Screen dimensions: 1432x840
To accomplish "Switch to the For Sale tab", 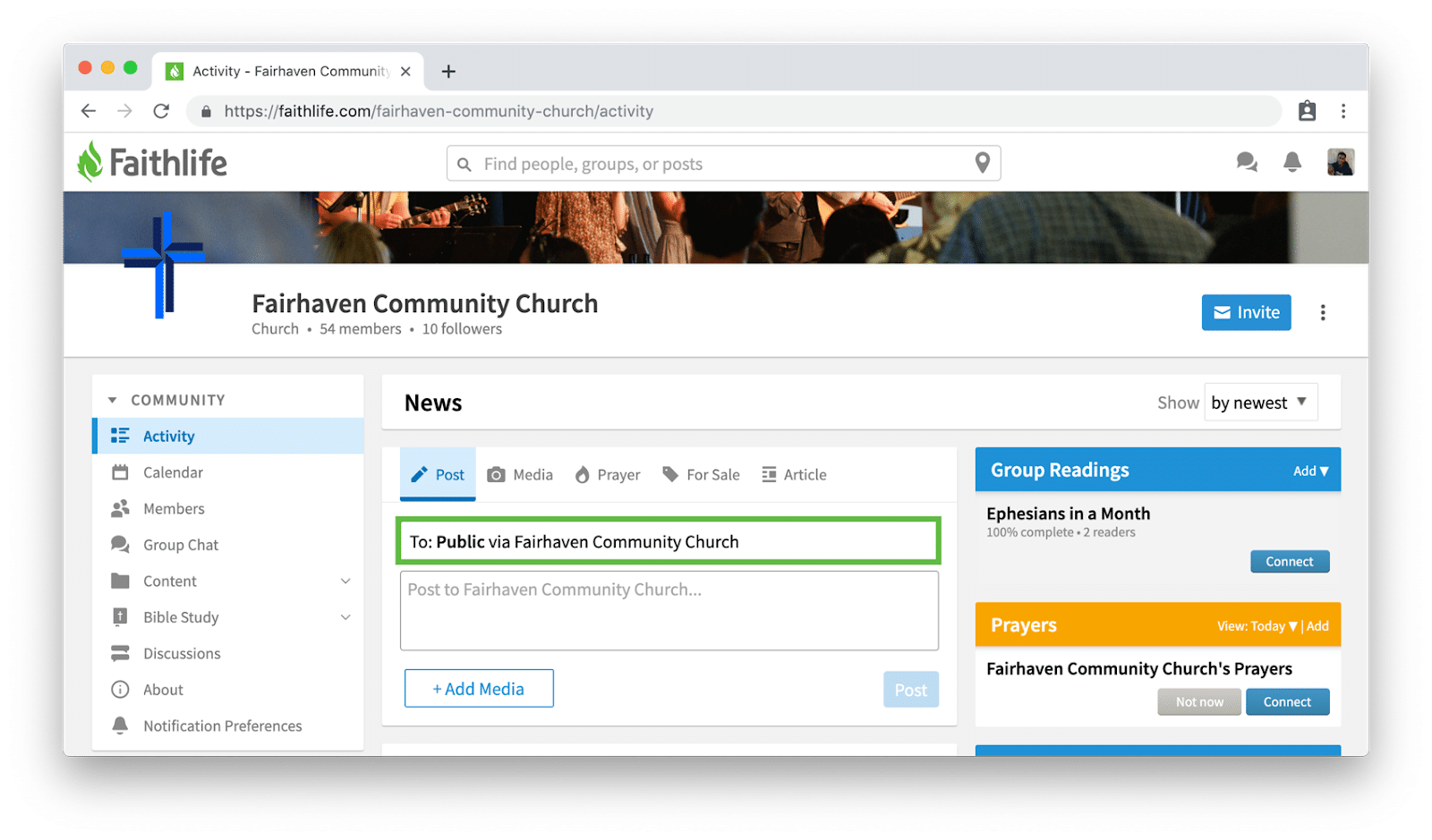I will pyautogui.click(x=701, y=474).
